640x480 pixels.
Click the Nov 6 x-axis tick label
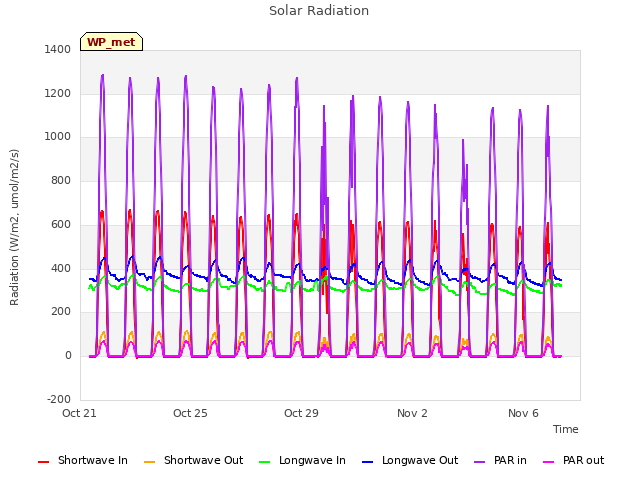[x=523, y=413]
